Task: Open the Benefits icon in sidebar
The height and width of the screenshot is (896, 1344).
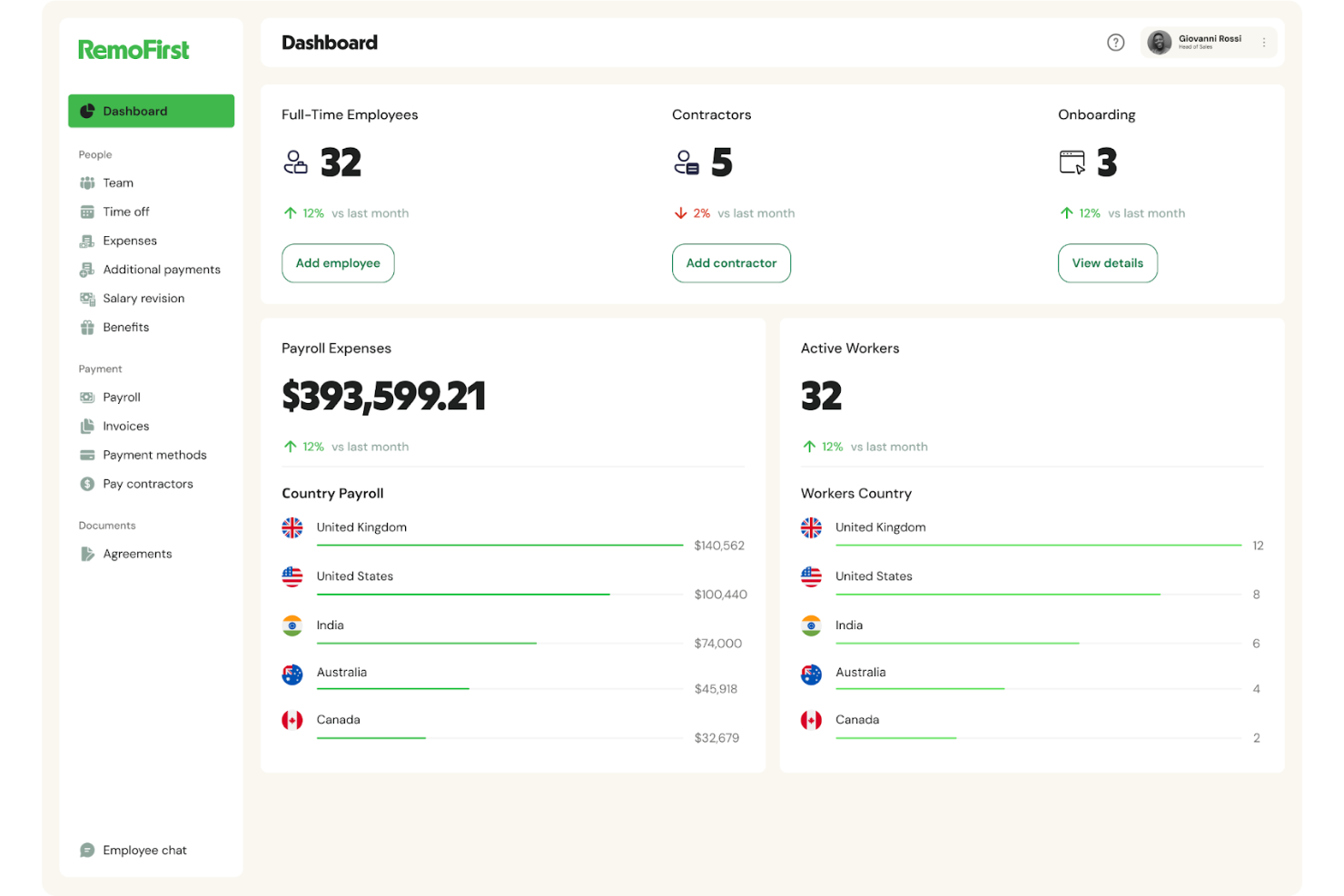Action: tap(87, 327)
